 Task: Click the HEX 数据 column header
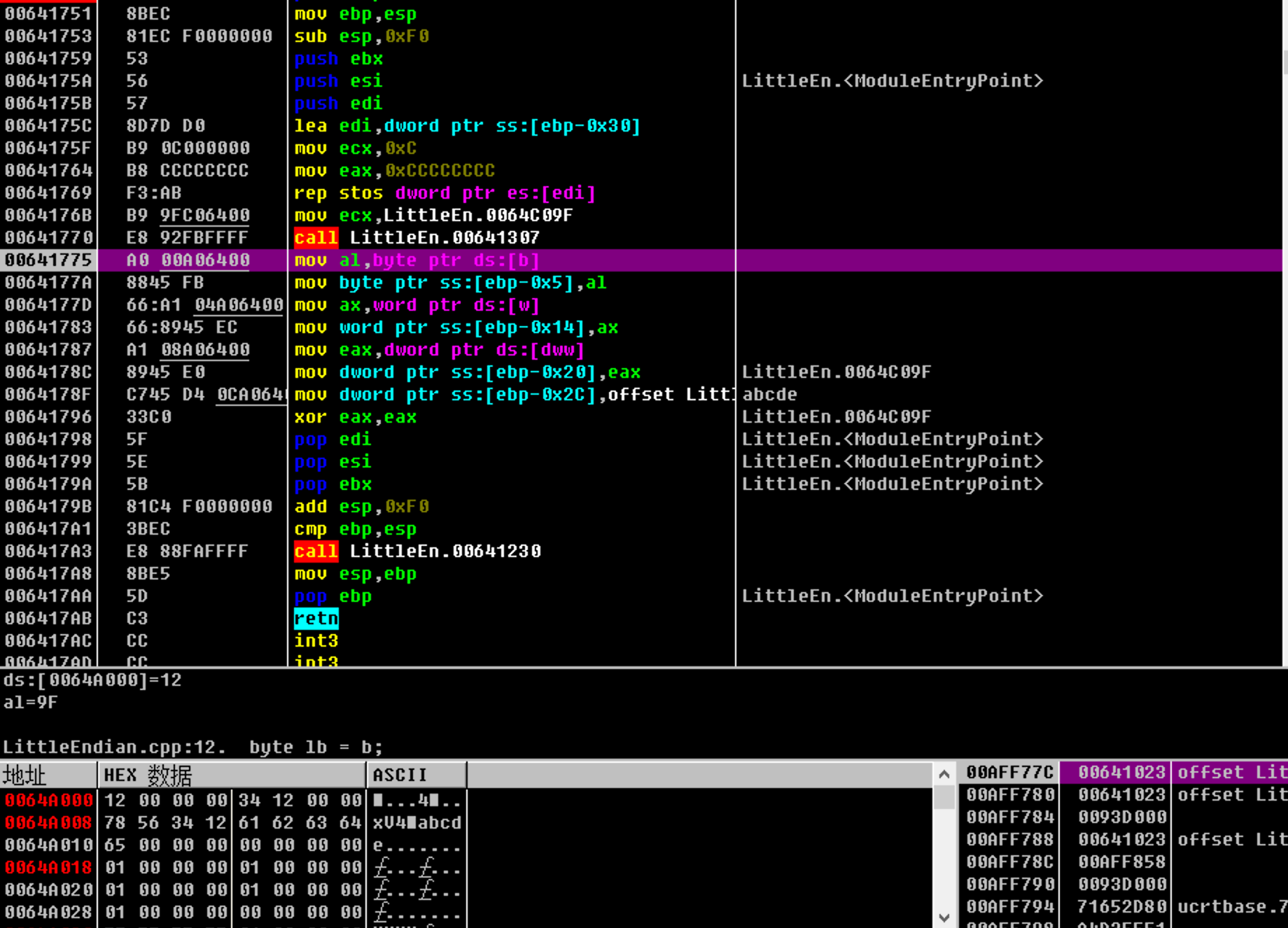pos(232,775)
